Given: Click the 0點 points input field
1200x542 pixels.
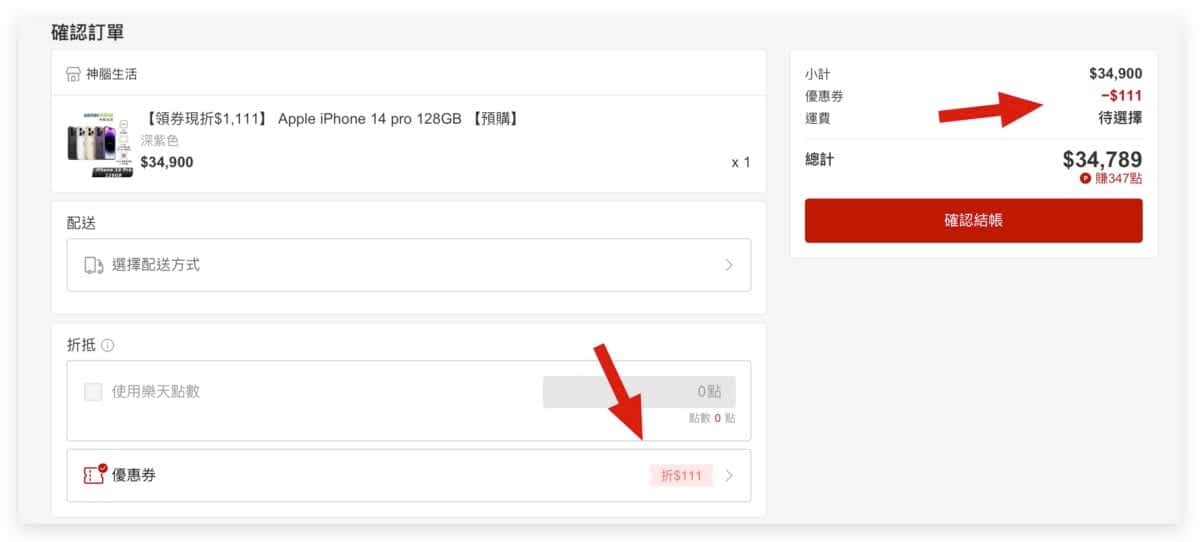Looking at the screenshot, I should pyautogui.click(x=639, y=391).
